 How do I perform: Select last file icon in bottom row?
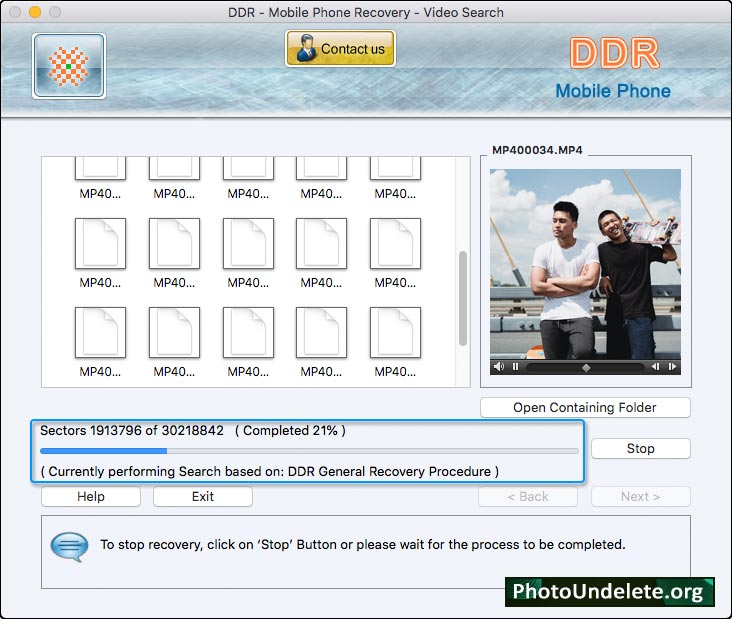point(395,333)
